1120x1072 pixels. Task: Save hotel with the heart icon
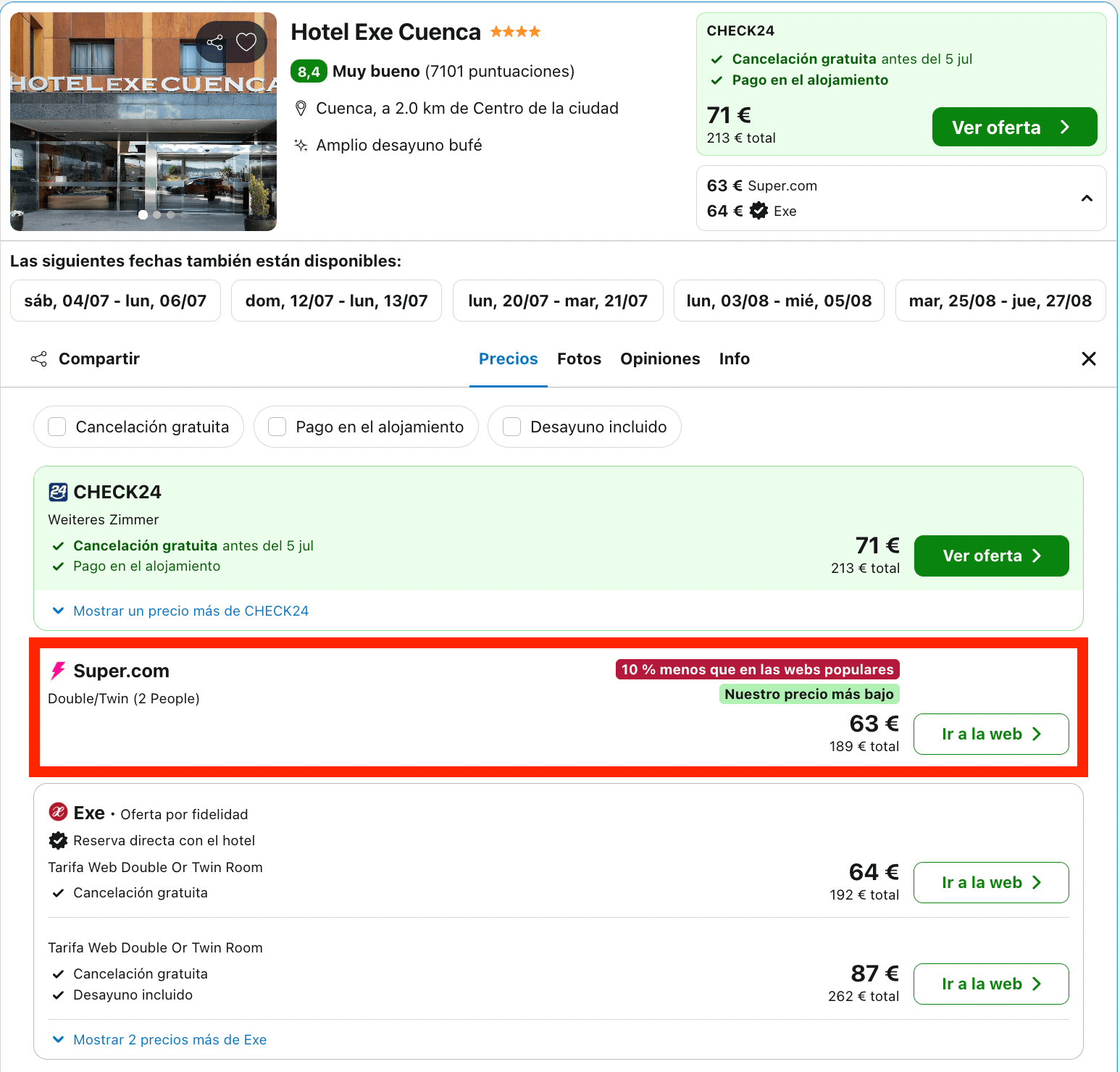246,42
